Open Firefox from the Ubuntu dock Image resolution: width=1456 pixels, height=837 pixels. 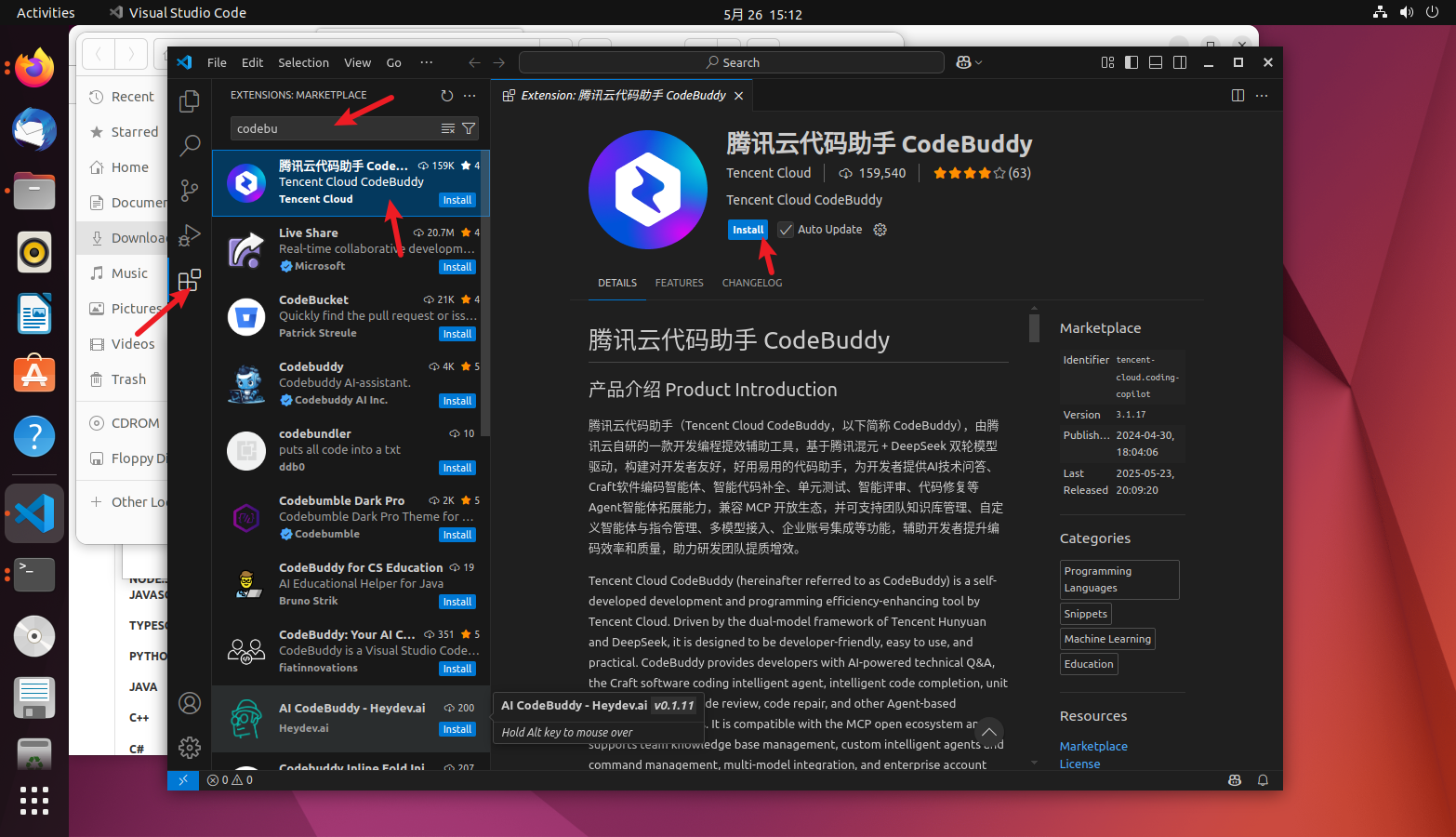[x=34, y=68]
